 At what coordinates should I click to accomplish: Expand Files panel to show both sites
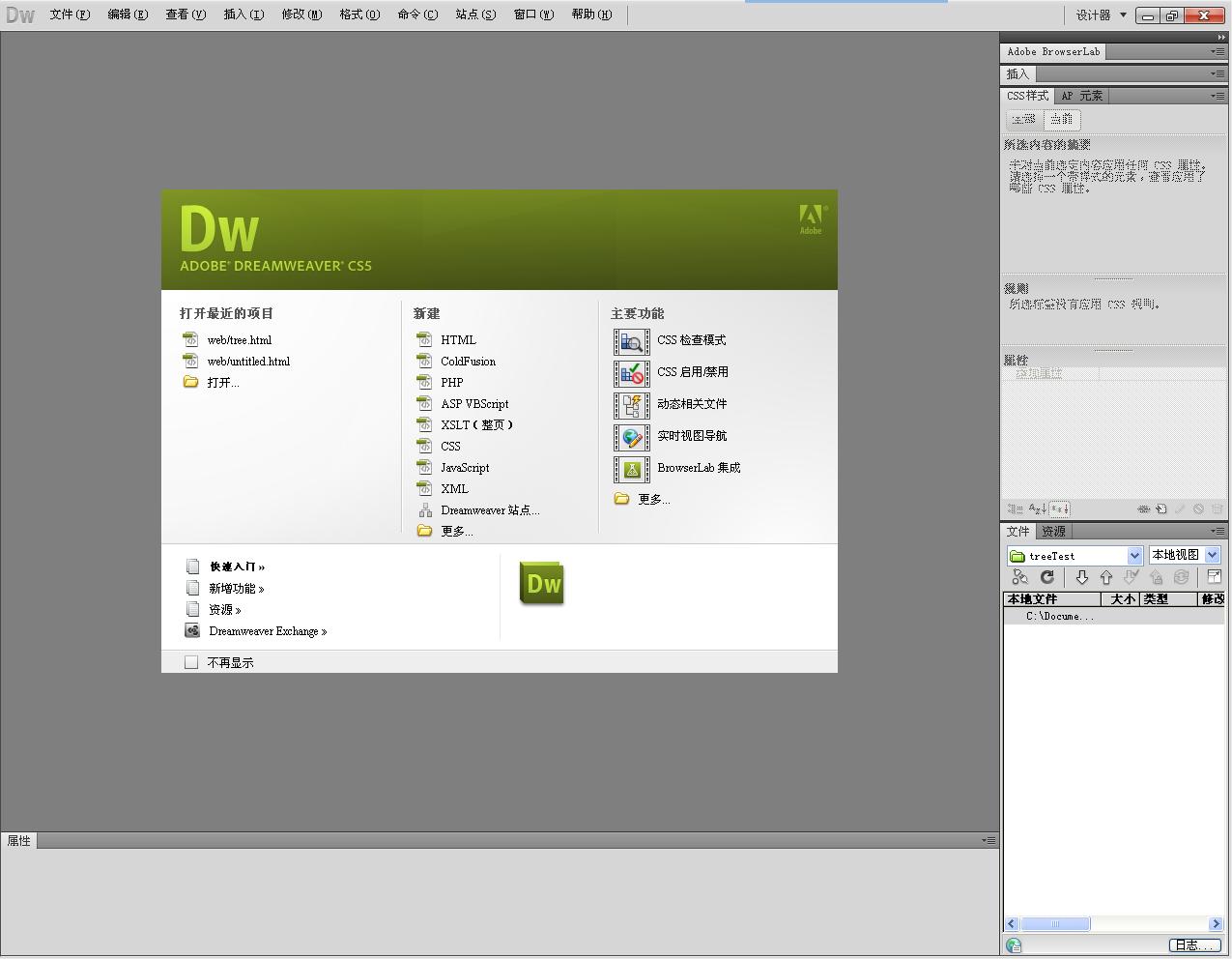coord(1215,577)
